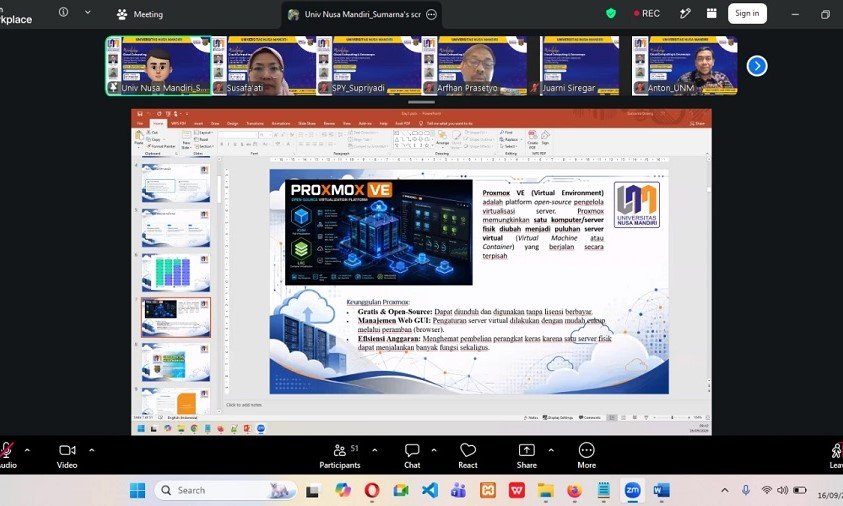Open Firefox from the taskbar
Image resolution: width=843 pixels, height=506 pixels.
575,490
